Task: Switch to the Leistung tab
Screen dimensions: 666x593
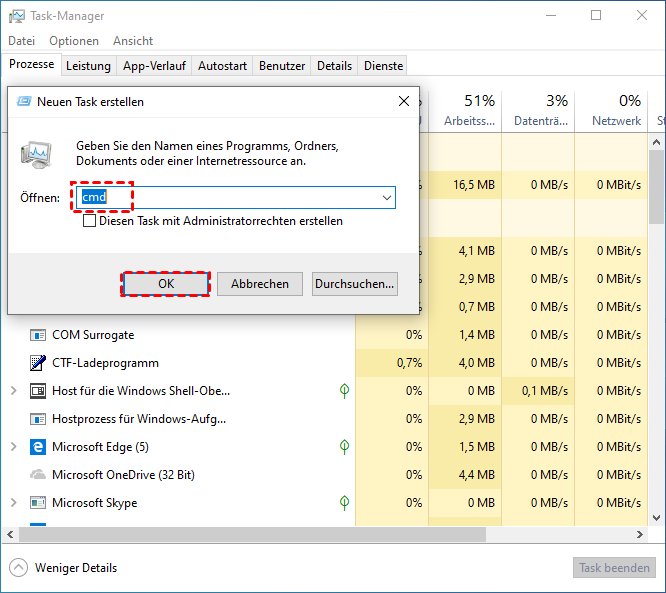Action: pyautogui.click(x=88, y=66)
